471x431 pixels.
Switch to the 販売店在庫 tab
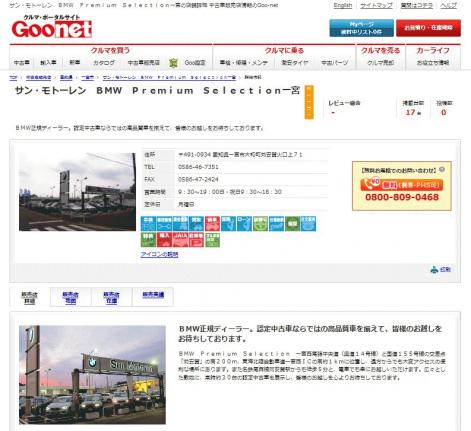[x=111, y=297]
